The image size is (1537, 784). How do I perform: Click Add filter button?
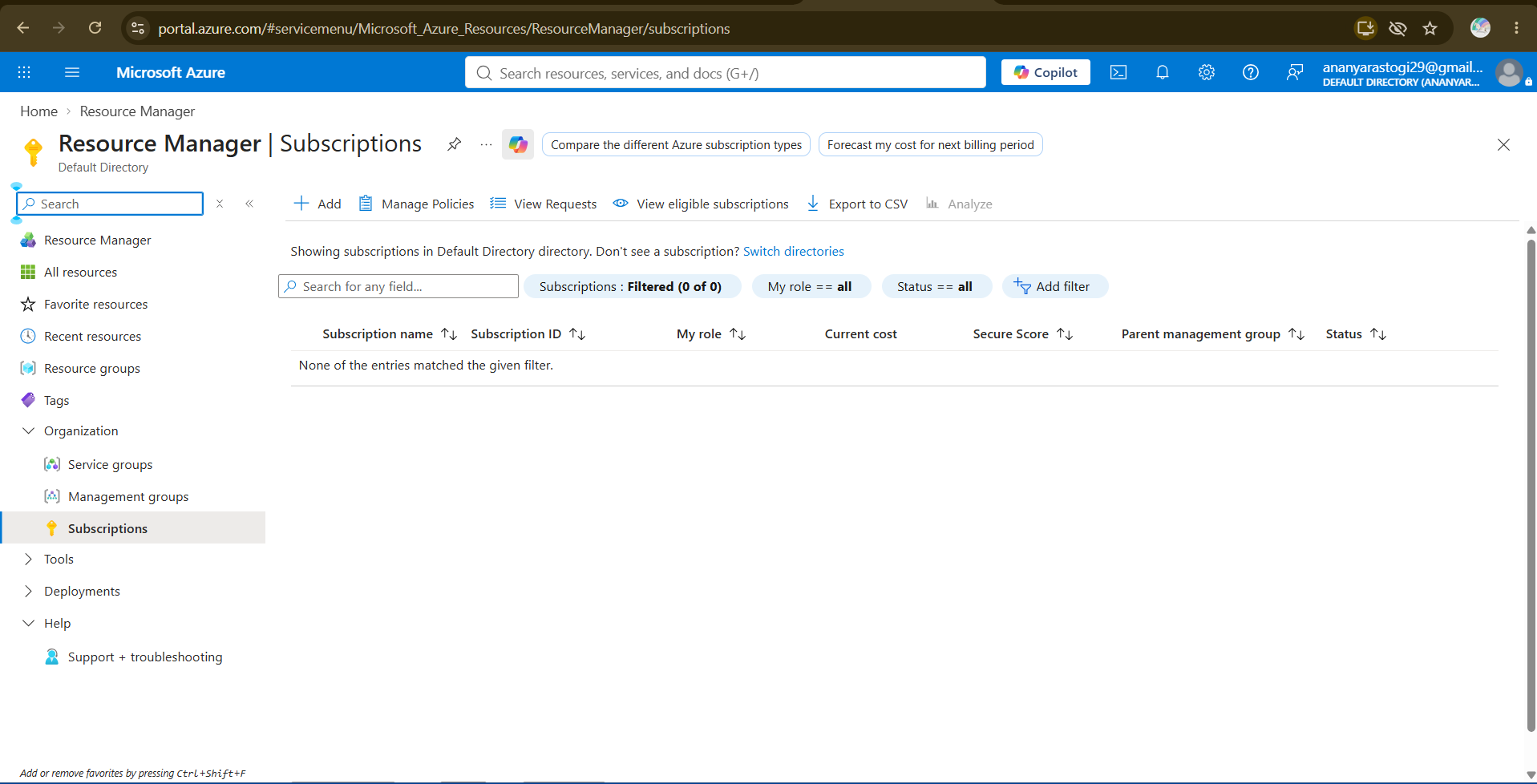[1054, 286]
